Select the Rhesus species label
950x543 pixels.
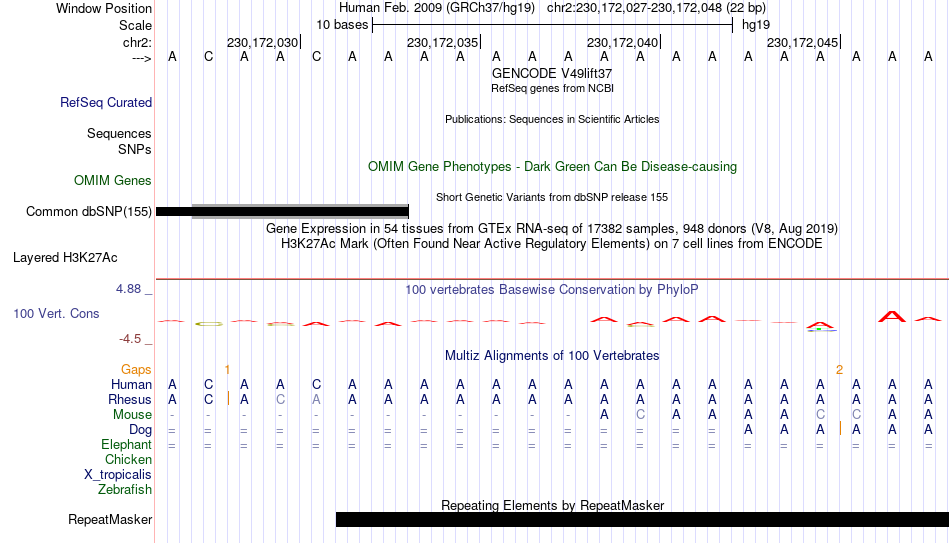(x=130, y=399)
